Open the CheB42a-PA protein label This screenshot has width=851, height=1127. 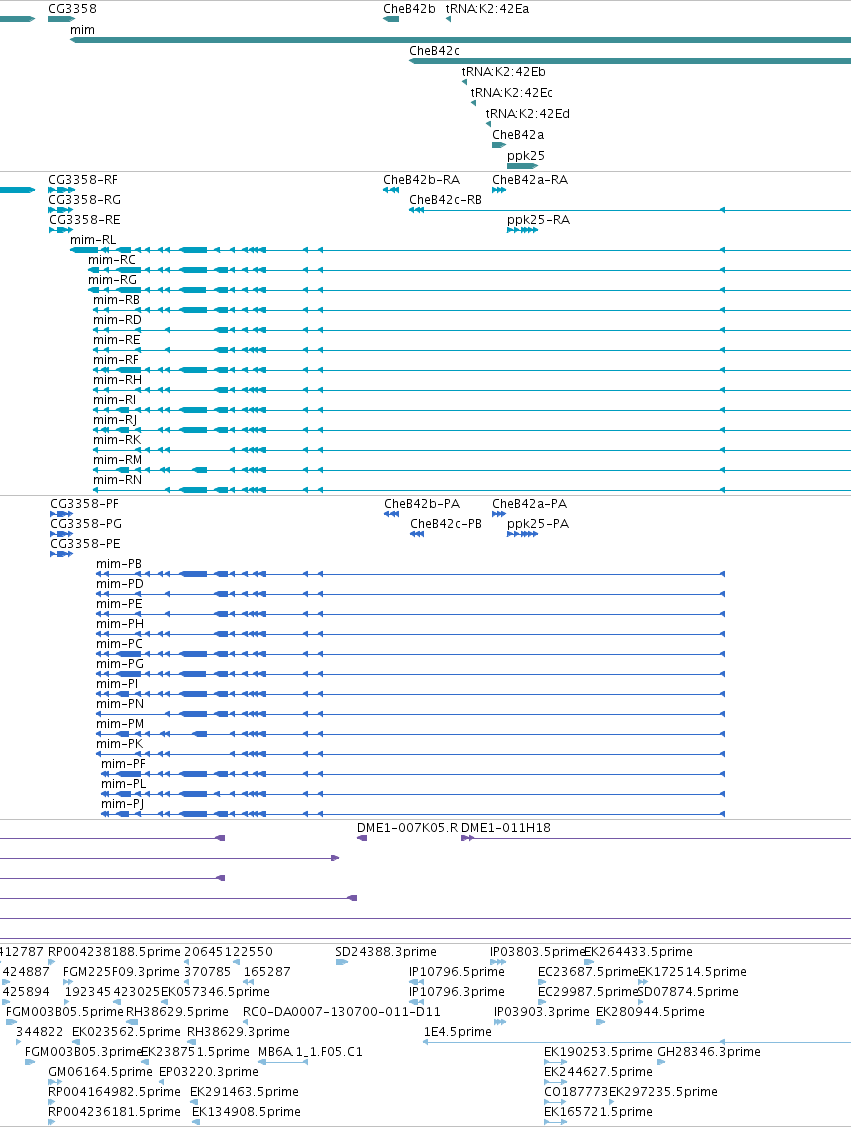click(529, 504)
